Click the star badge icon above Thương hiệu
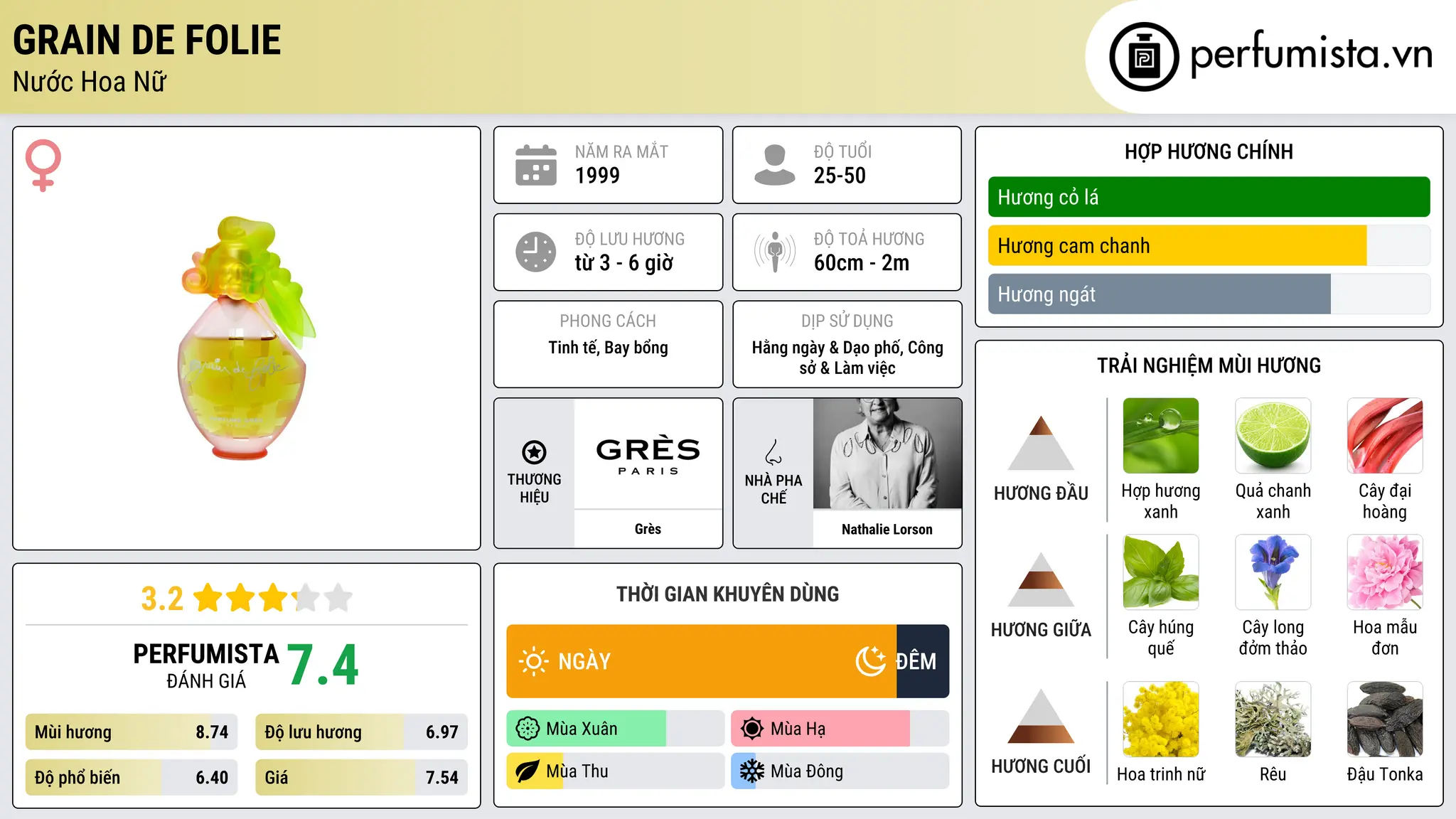This screenshot has height=819, width=1456. pyautogui.click(x=534, y=451)
